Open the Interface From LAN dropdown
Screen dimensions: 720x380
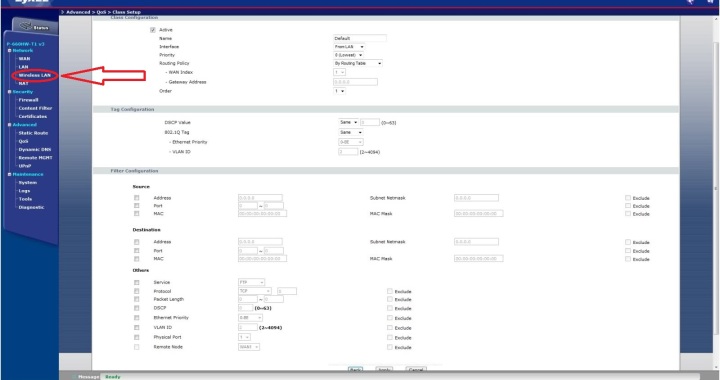coord(349,47)
